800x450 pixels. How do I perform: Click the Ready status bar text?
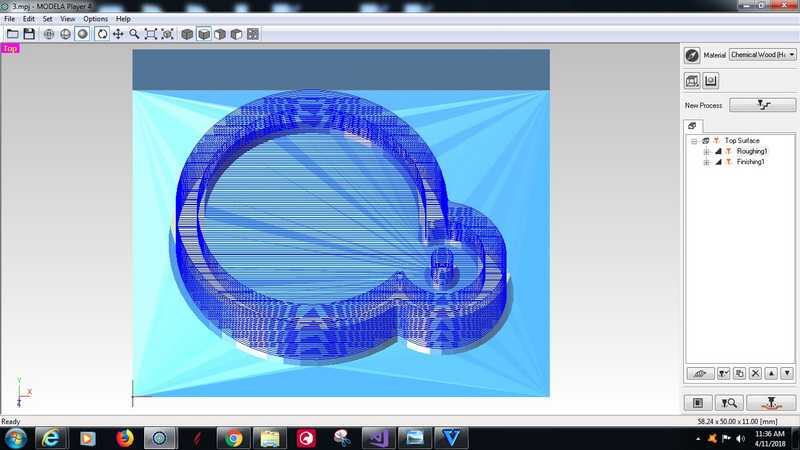[x=11, y=421]
